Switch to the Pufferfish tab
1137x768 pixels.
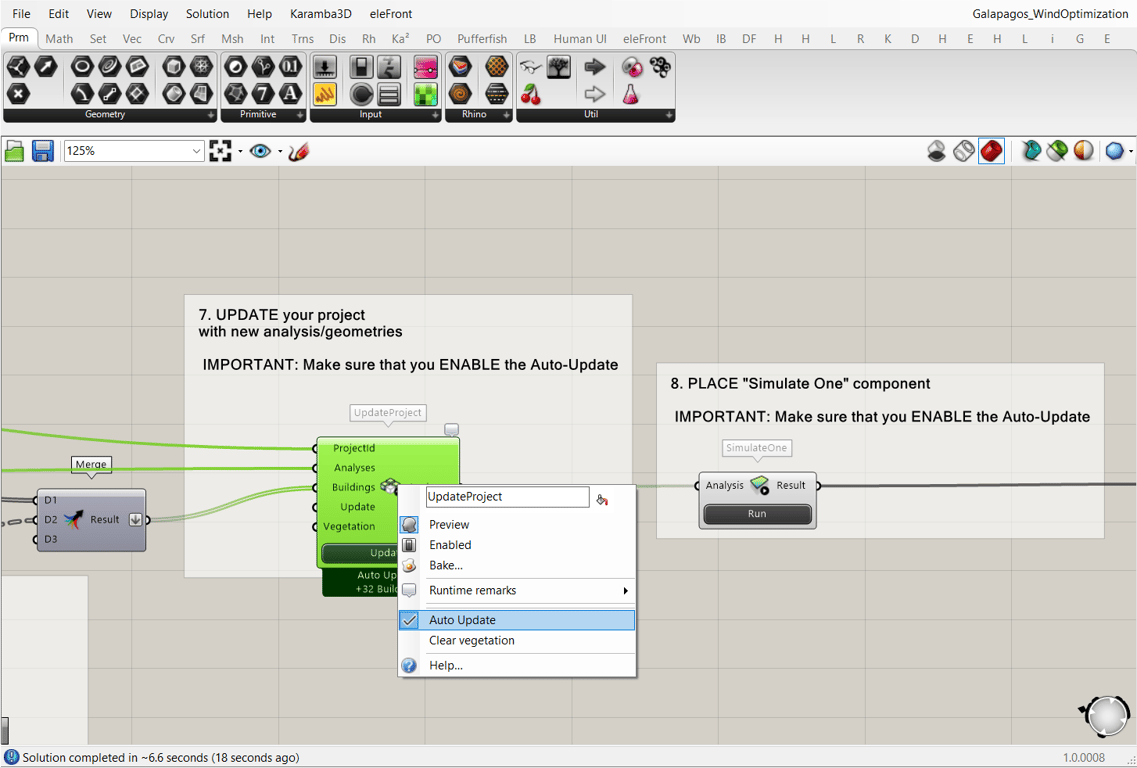point(482,39)
